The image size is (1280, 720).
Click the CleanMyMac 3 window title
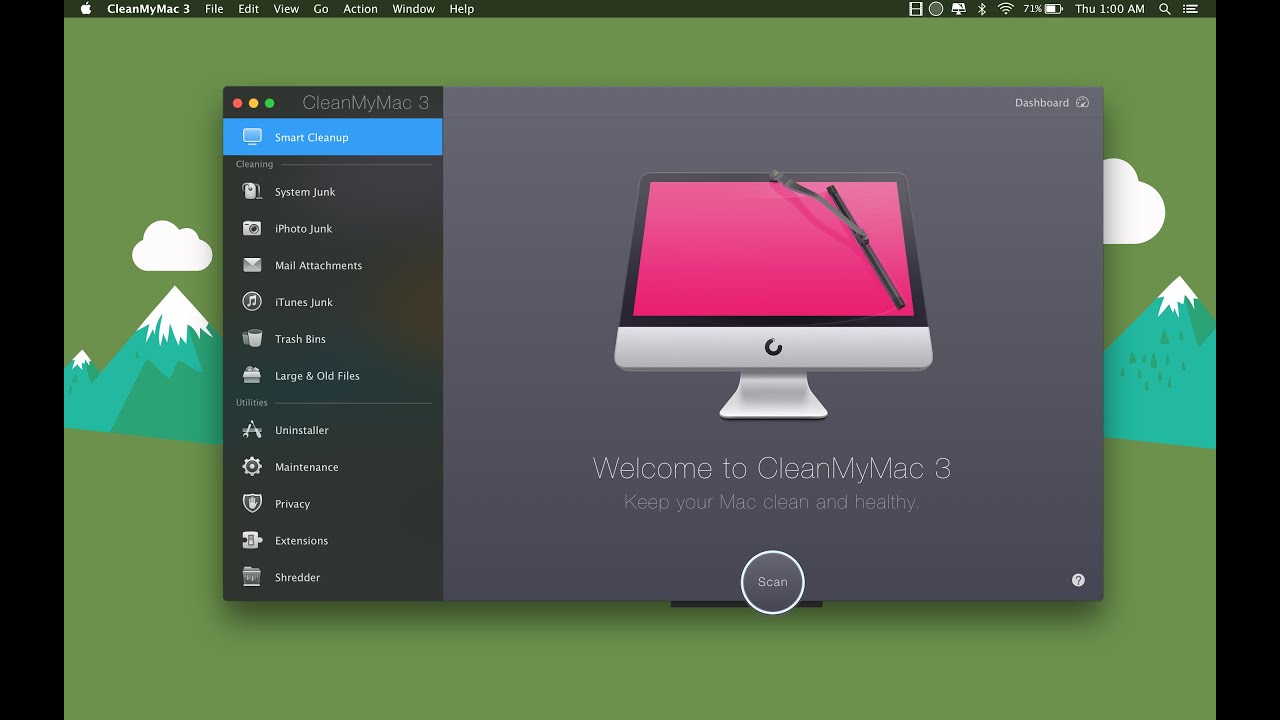[366, 103]
